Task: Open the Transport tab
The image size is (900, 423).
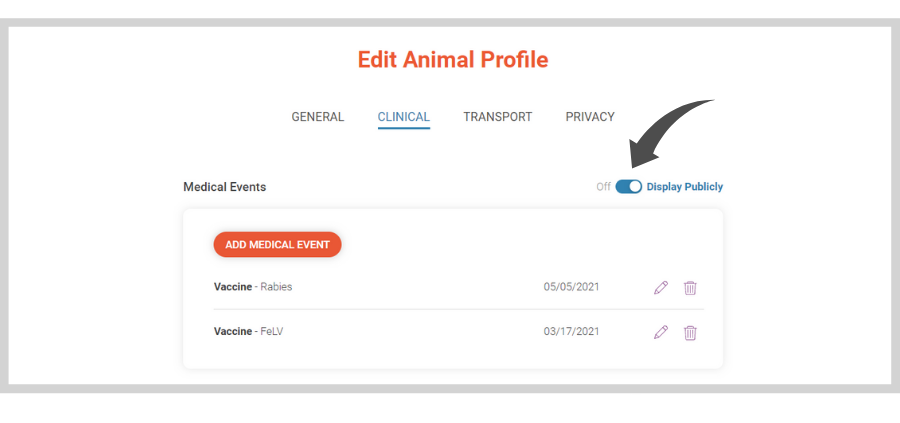Action: pyautogui.click(x=498, y=117)
